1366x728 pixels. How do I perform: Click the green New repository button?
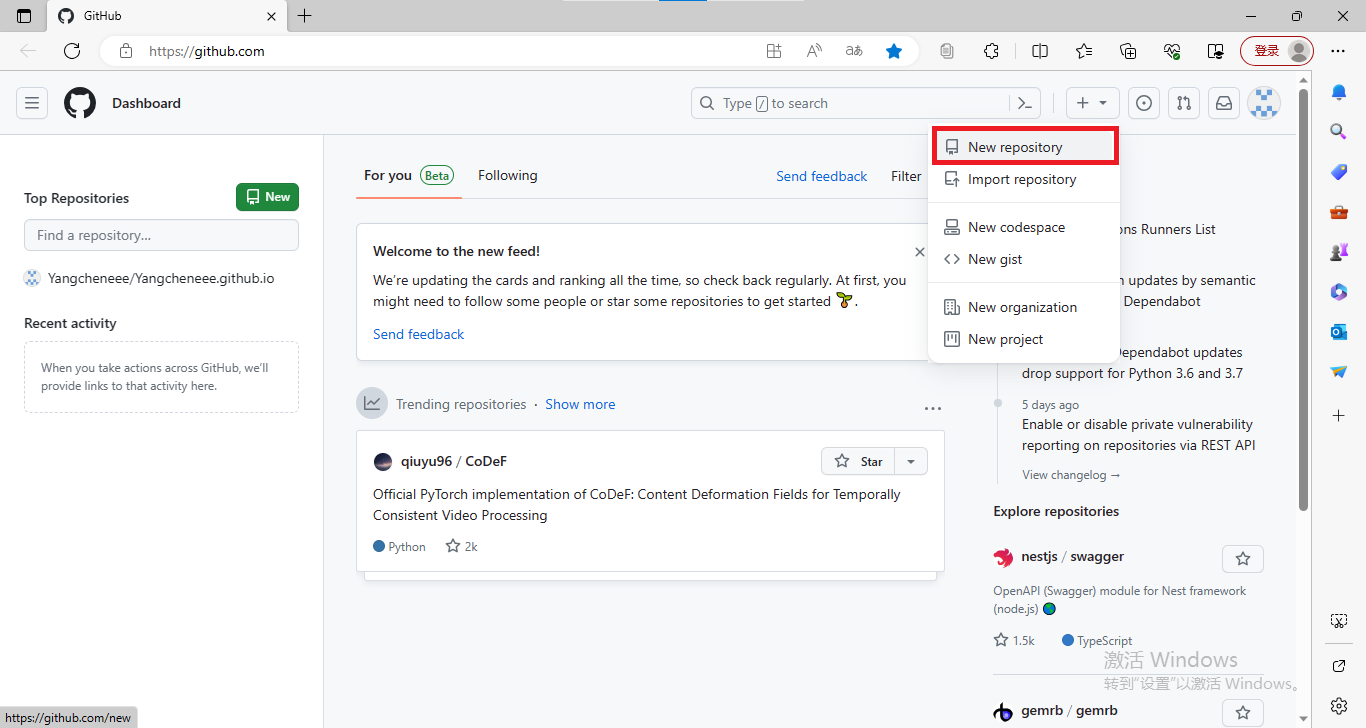click(267, 197)
